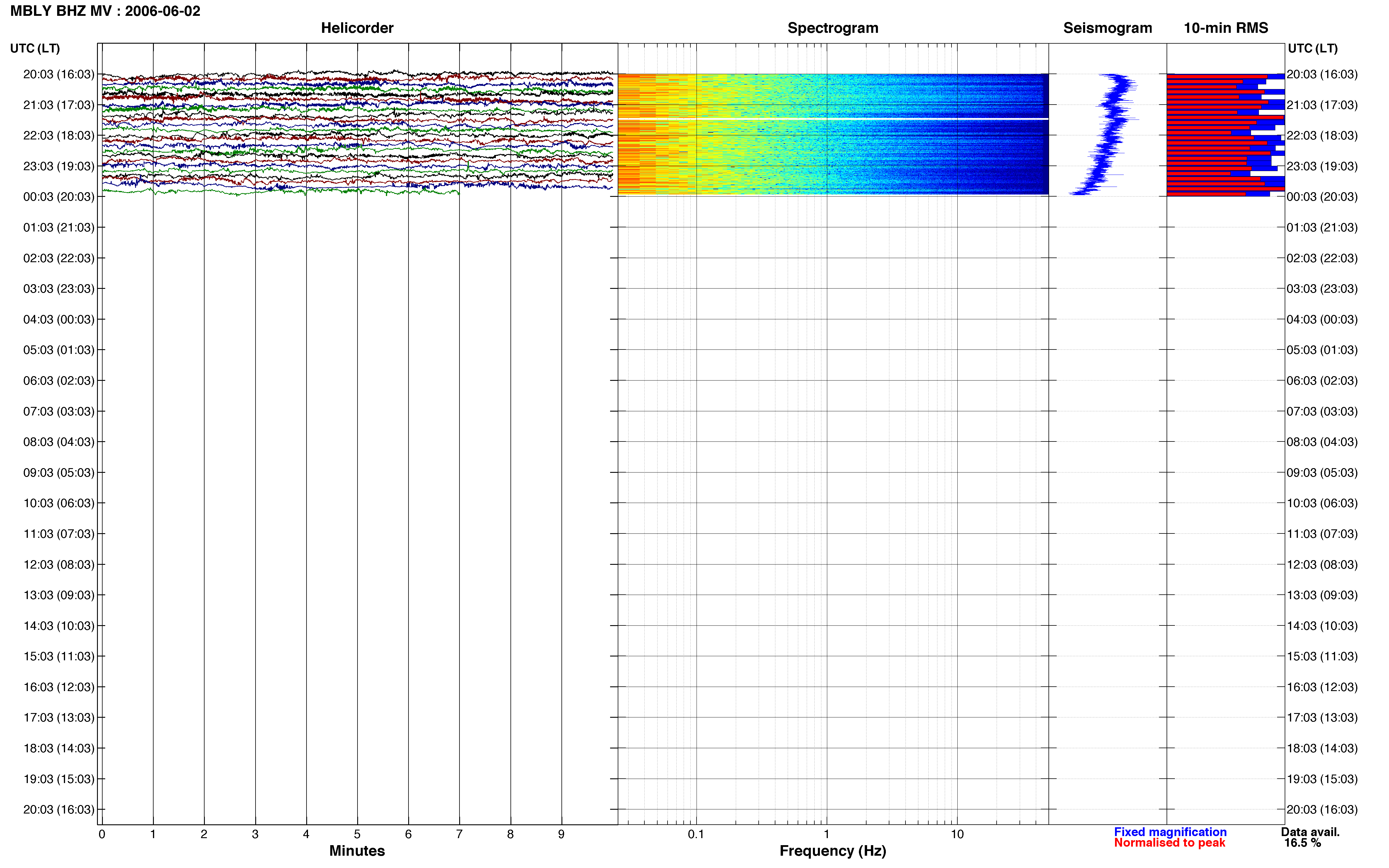Click the left '17:03 (13:03)' time label
Image resolution: width=1389 pixels, height=868 pixels.
59,718
